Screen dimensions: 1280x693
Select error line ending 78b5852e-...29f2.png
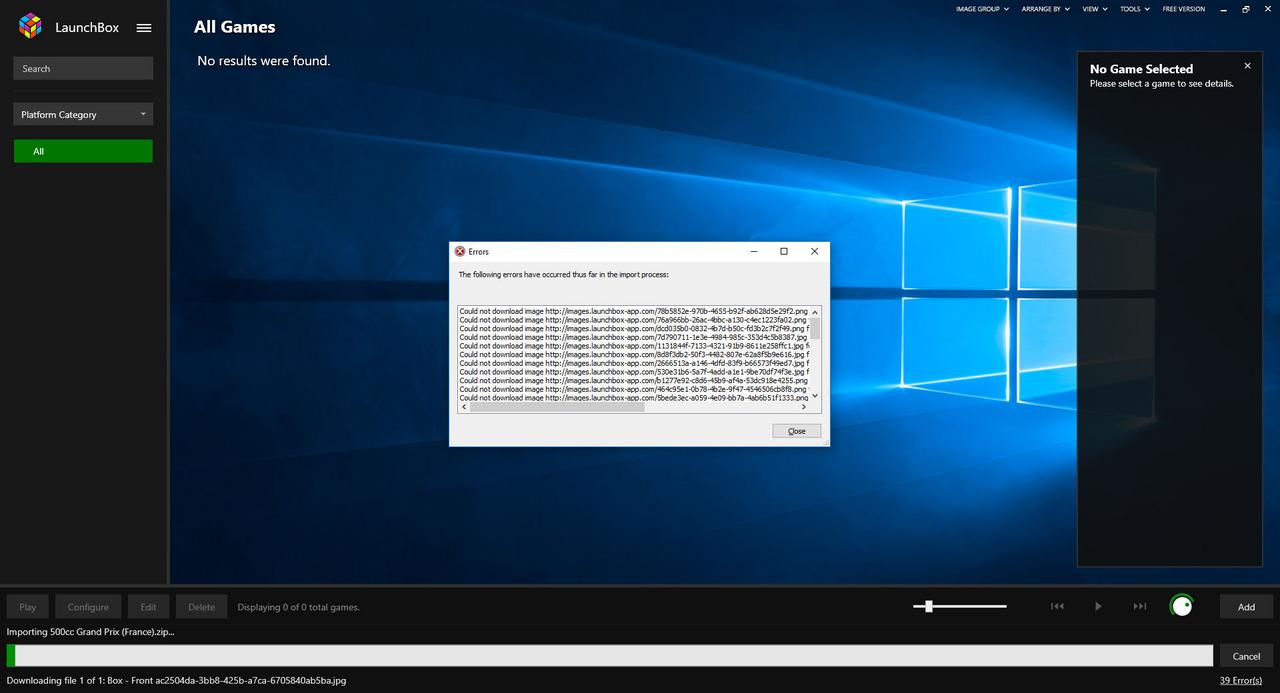click(634, 311)
